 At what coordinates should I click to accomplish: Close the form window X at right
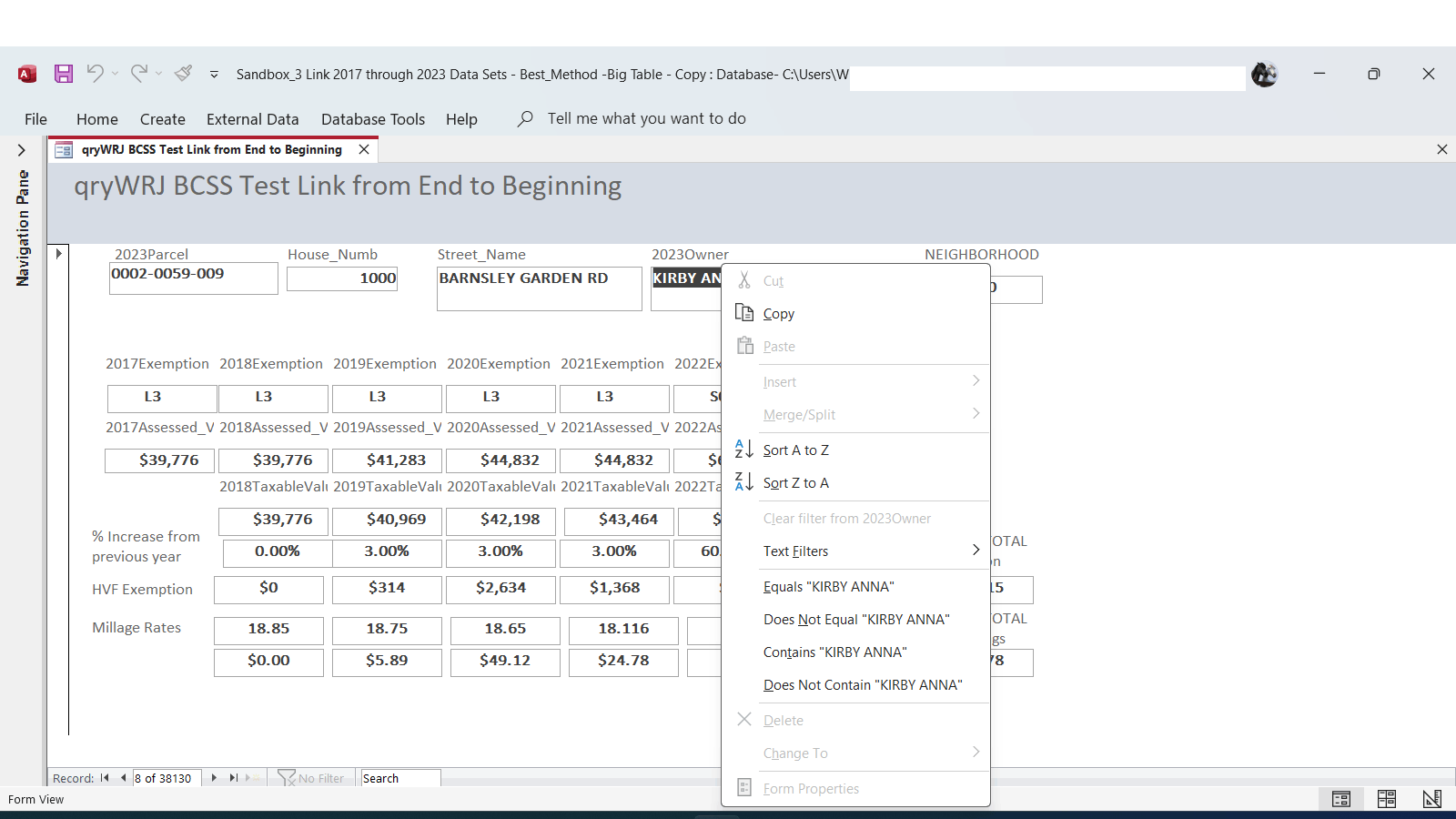pyautogui.click(x=1442, y=149)
